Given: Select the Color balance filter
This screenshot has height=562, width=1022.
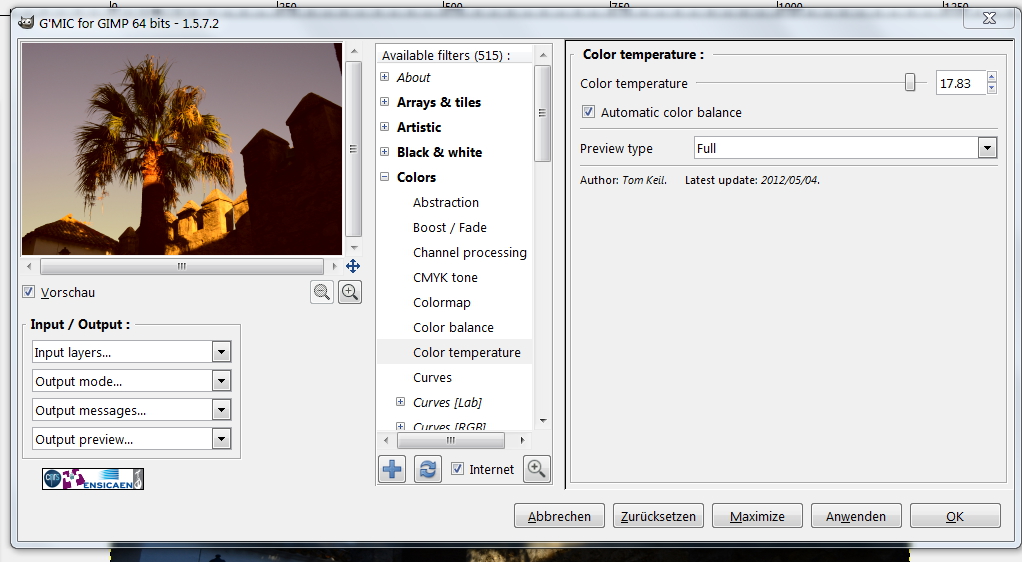Looking at the screenshot, I should [x=453, y=327].
